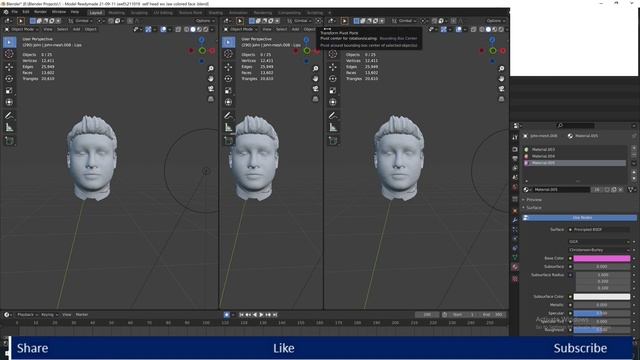Image resolution: width=640 pixels, height=360 pixels.
Task: Click the pink Base Color swatch
Action: [x=602, y=258]
